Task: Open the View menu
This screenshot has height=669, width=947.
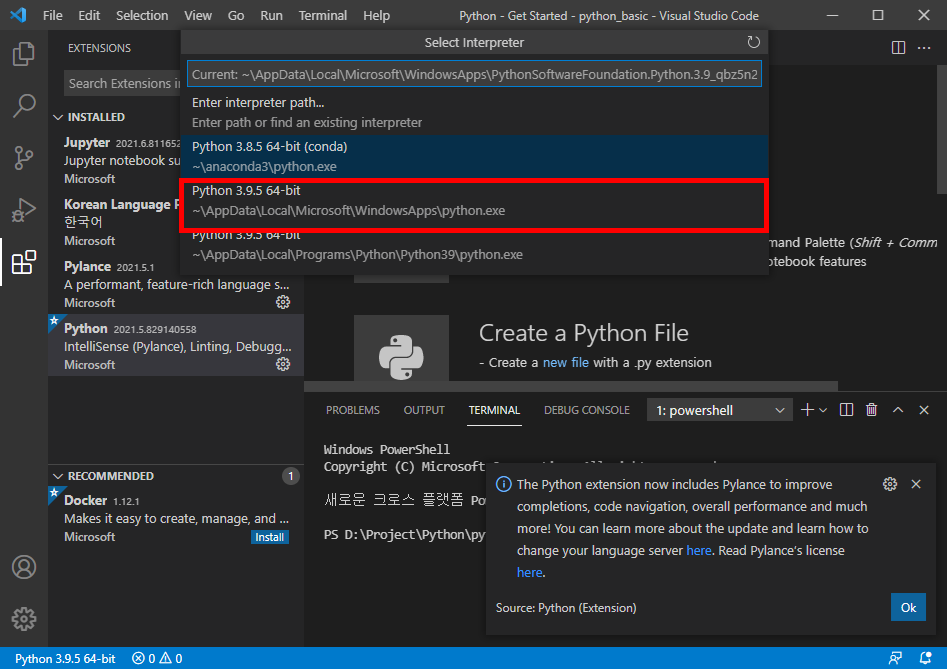Action: click(x=197, y=16)
